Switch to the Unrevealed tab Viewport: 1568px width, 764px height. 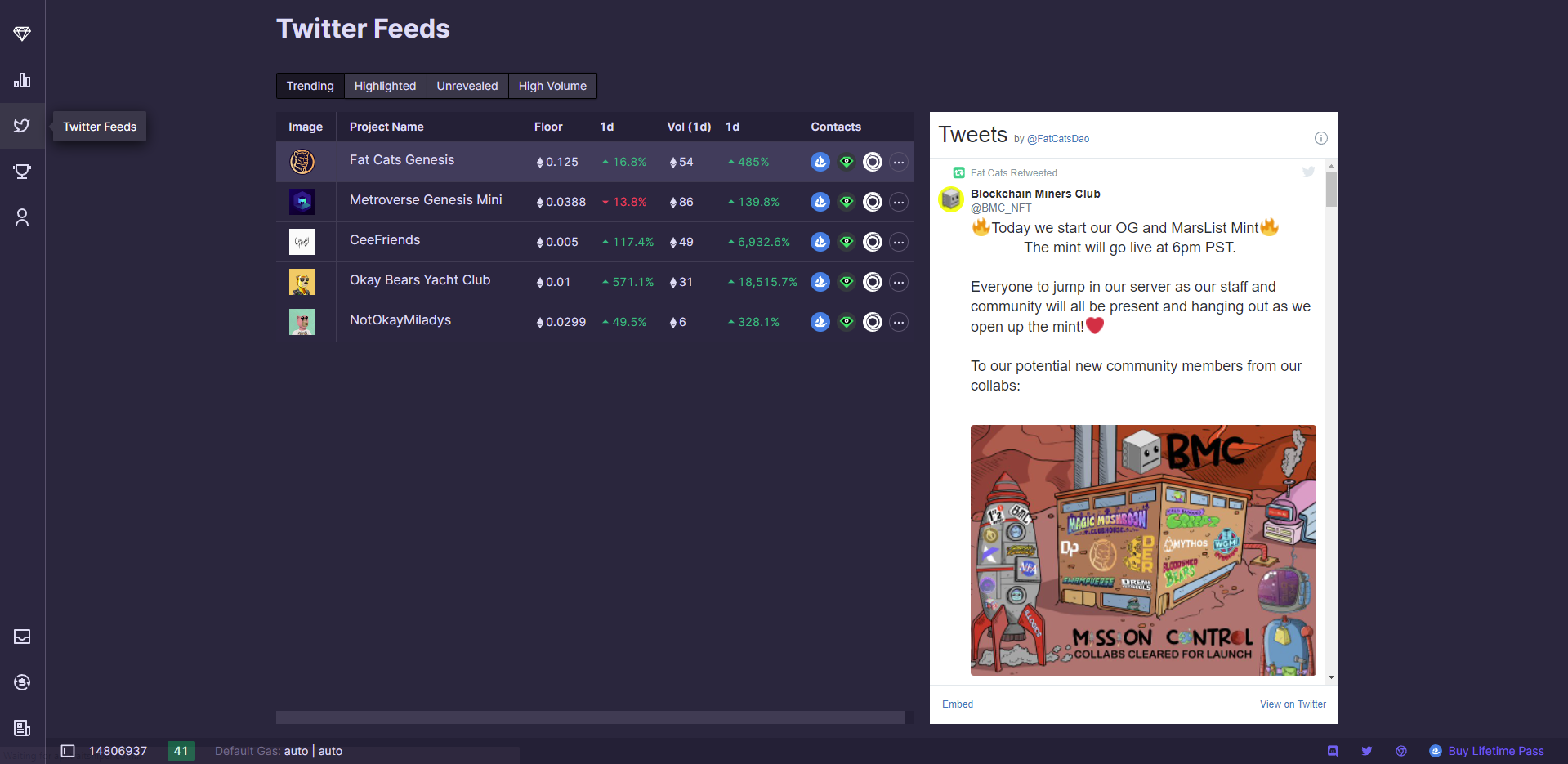[x=467, y=86]
